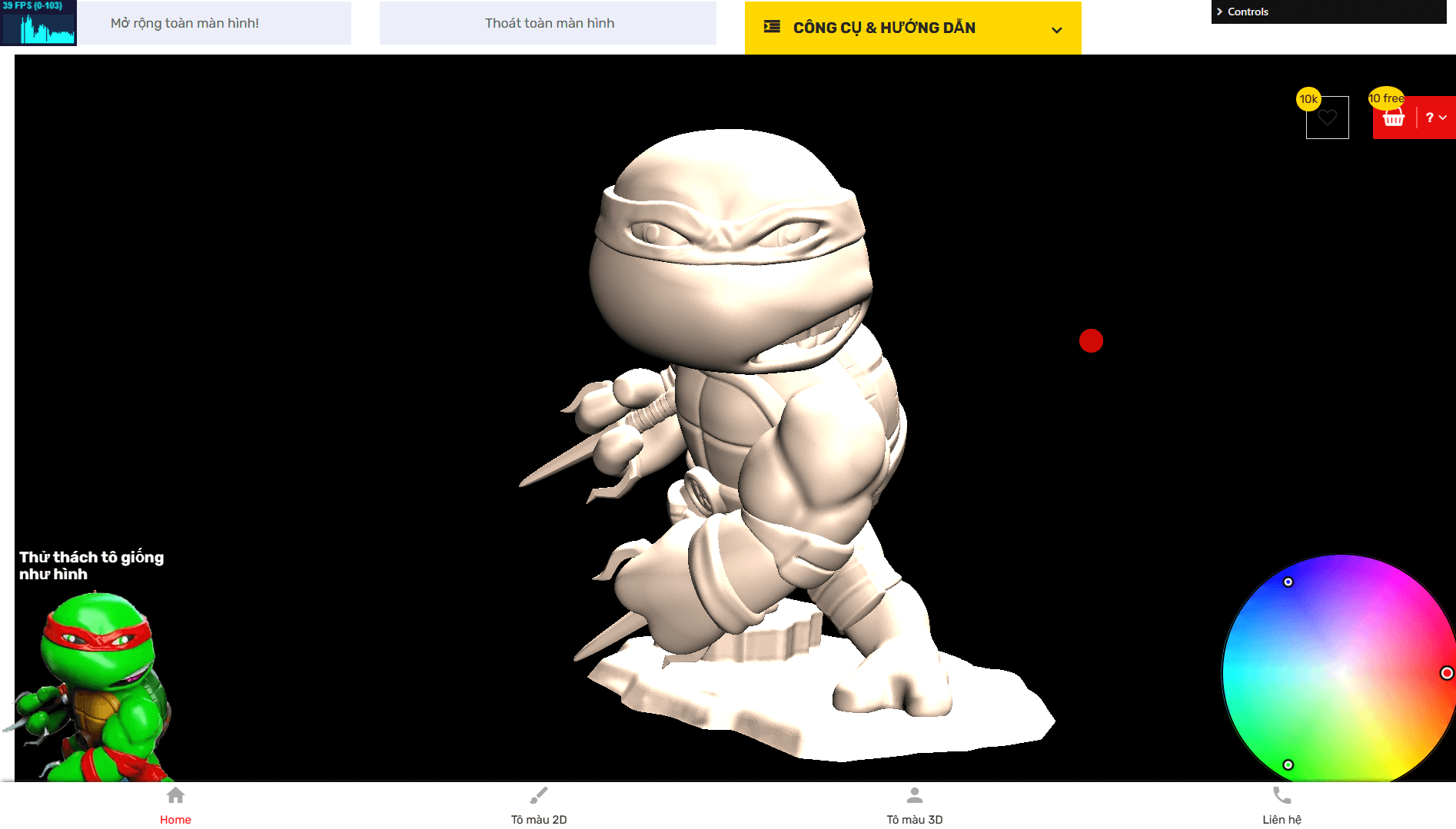This screenshot has width=1456, height=829.
Task: Toggle the FPS stats monitor panel
Action: (38, 23)
